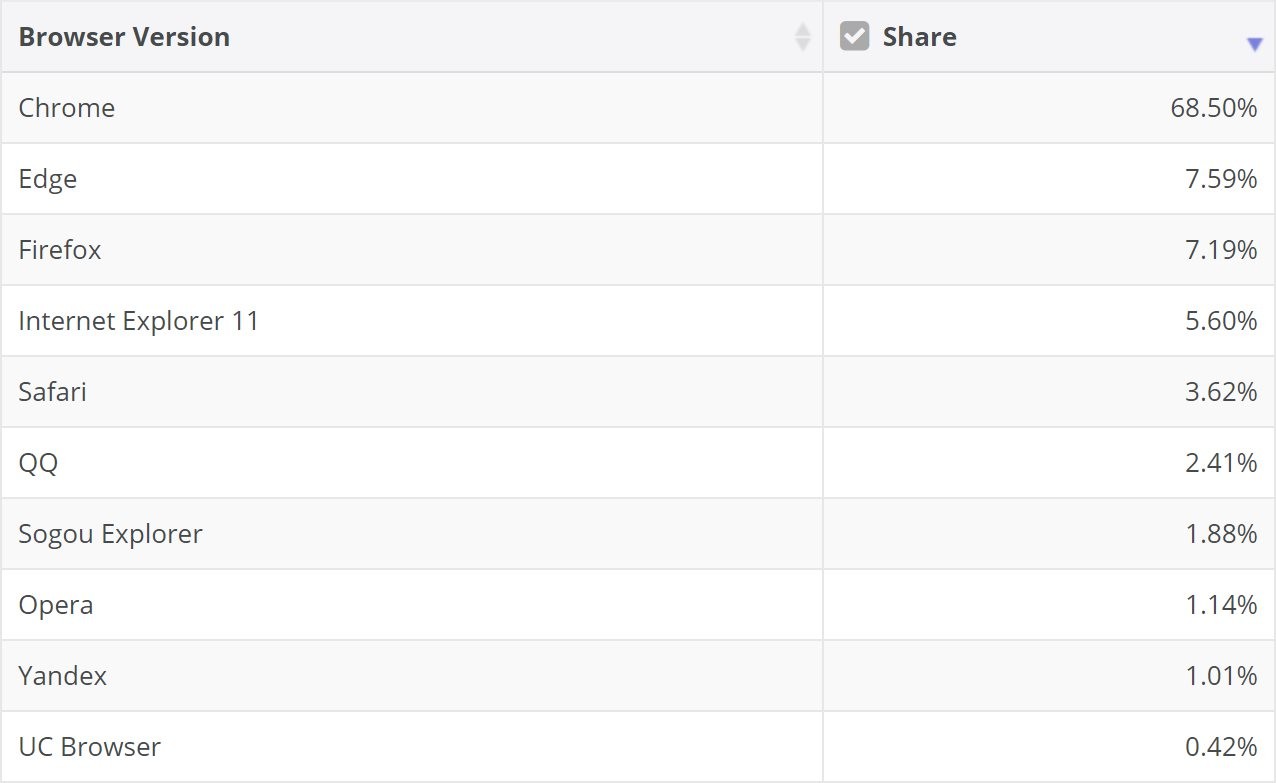Select the Opera browser cell
Viewport: 1276px width, 783px height.
tap(56, 605)
